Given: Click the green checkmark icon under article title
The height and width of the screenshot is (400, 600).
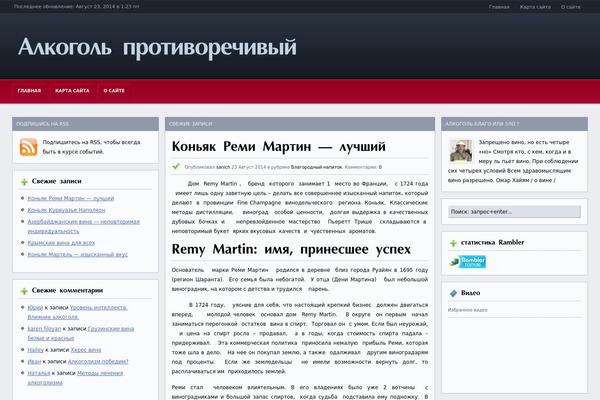Looking at the screenshot, I should tap(176, 167).
